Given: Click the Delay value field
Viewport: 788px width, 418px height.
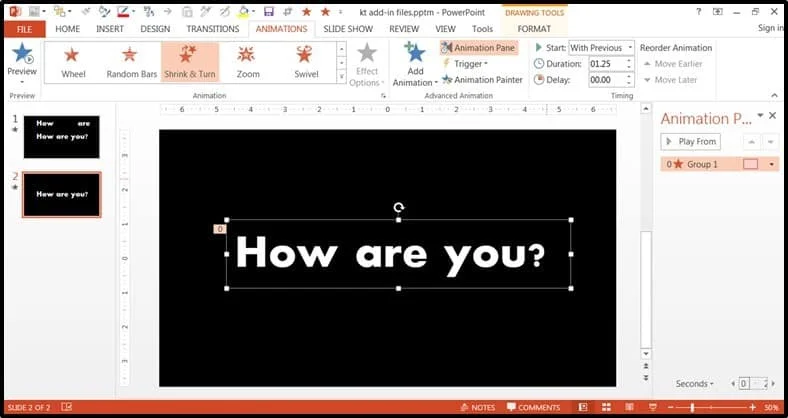Looking at the screenshot, I should click(606, 80).
